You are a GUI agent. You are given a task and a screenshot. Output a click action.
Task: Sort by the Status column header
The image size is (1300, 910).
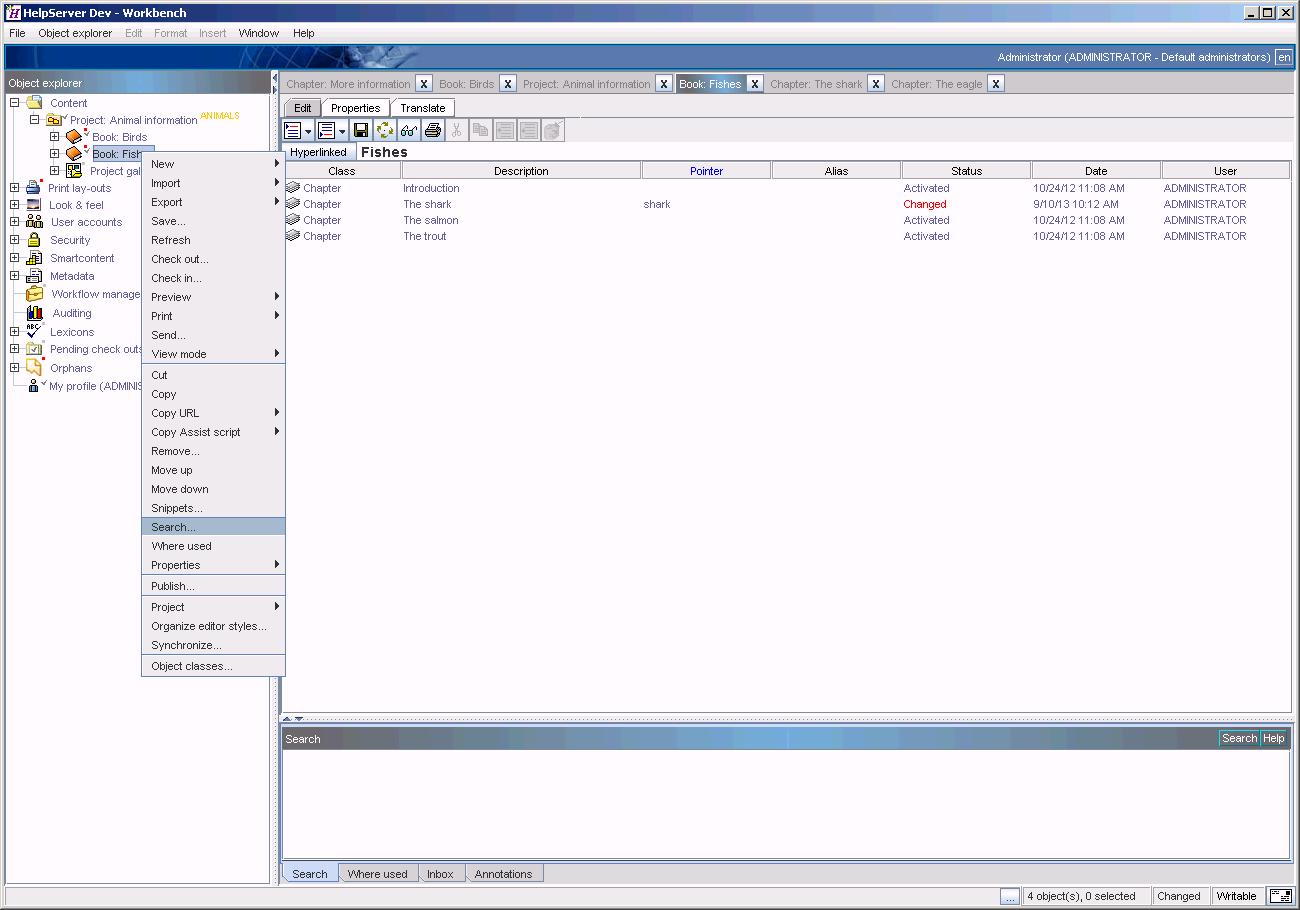coord(966,171)
